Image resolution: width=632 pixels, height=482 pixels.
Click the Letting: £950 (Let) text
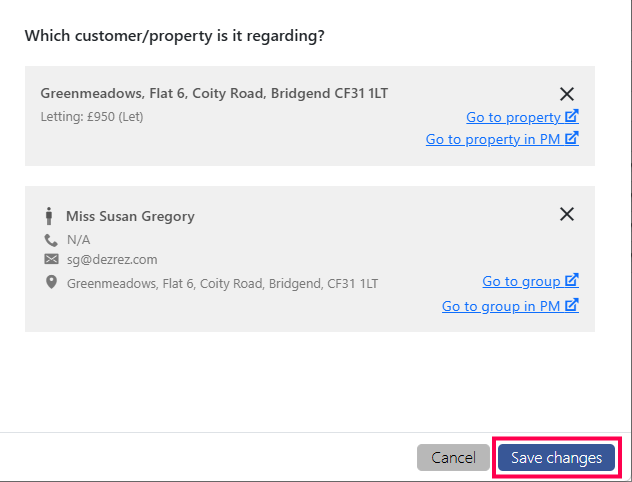coord(92,117)
